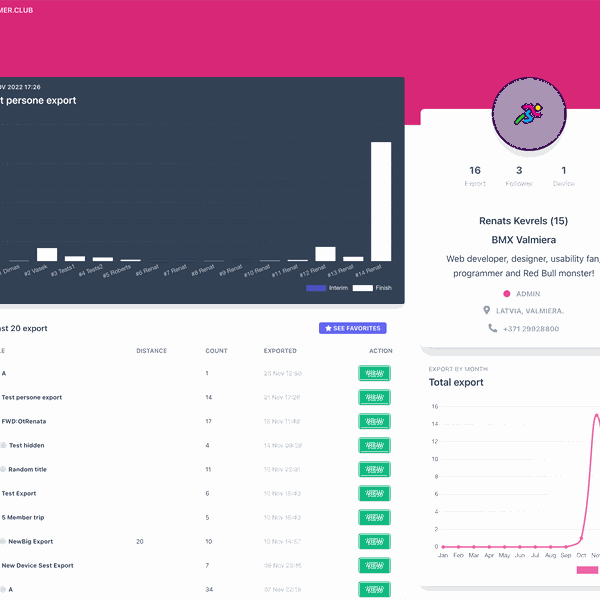600x600 pixels.
Task: Click the tallest bar for #14 Renat
Action: click(x=381, y=201)
